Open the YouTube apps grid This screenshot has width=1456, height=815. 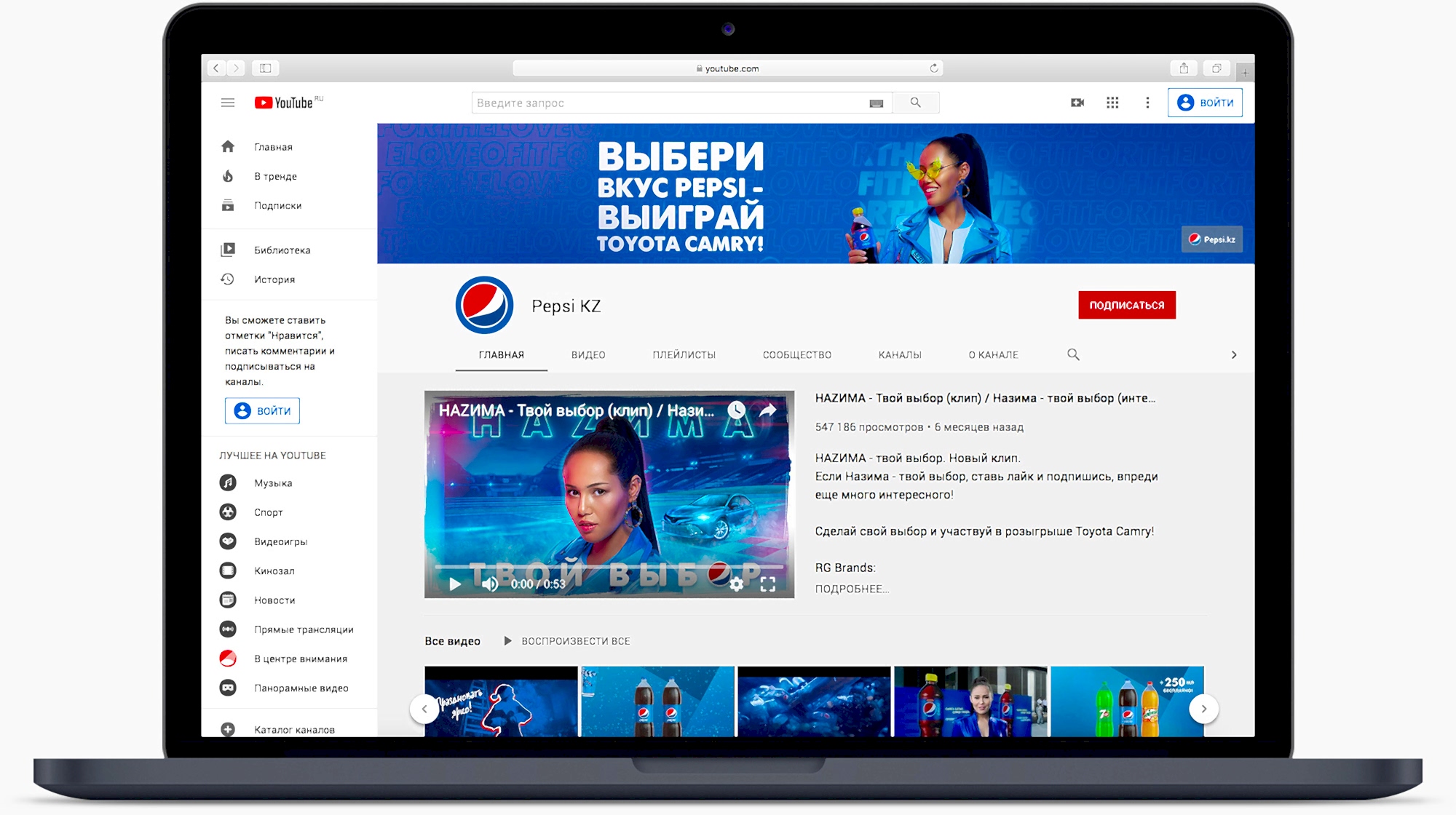[x=1112, y=103]
